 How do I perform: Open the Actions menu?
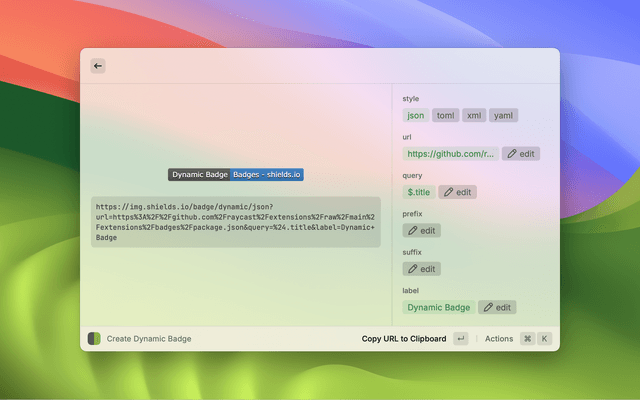(x=498, y=339)
